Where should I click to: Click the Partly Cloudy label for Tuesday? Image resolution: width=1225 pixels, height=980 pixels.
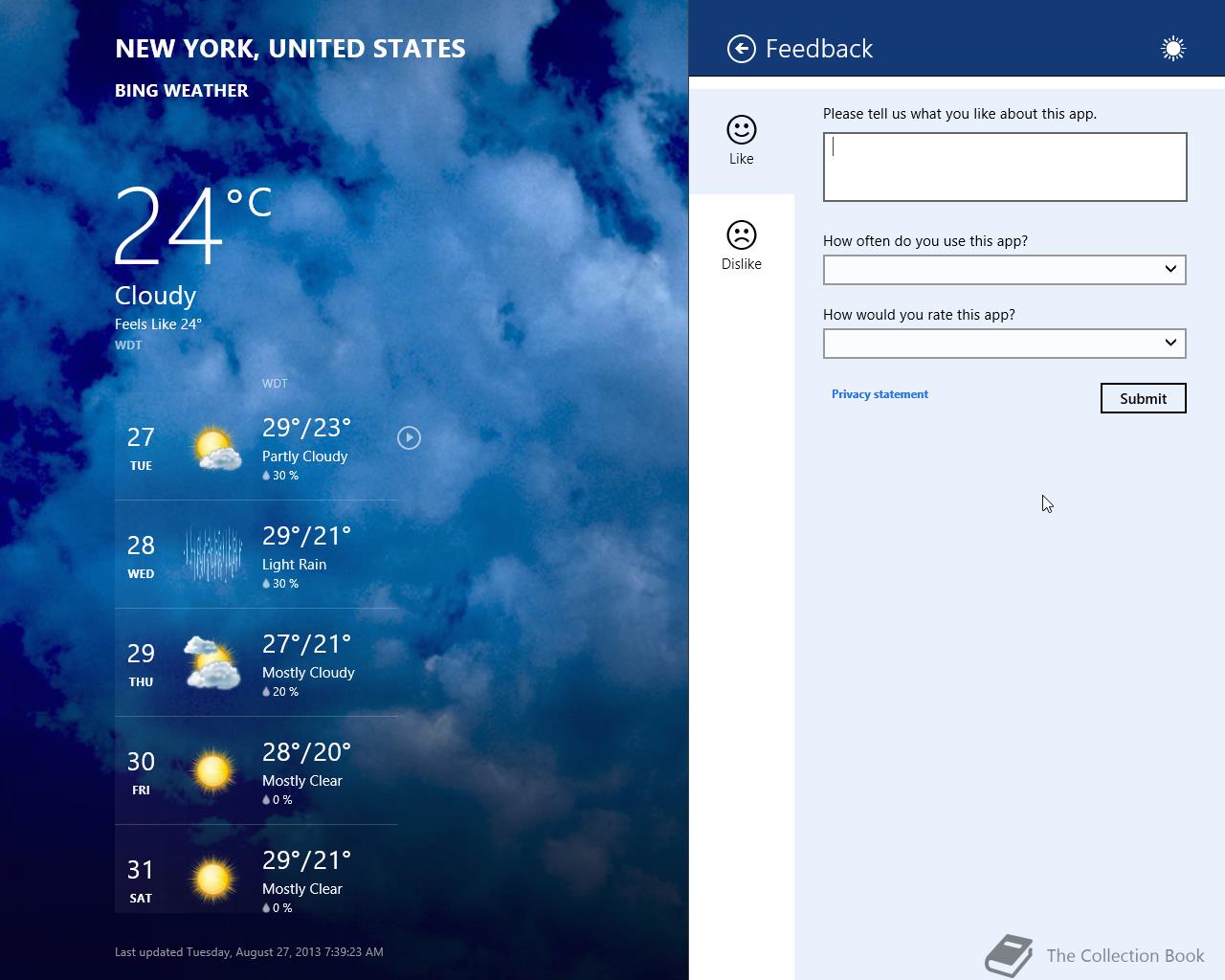305,457
